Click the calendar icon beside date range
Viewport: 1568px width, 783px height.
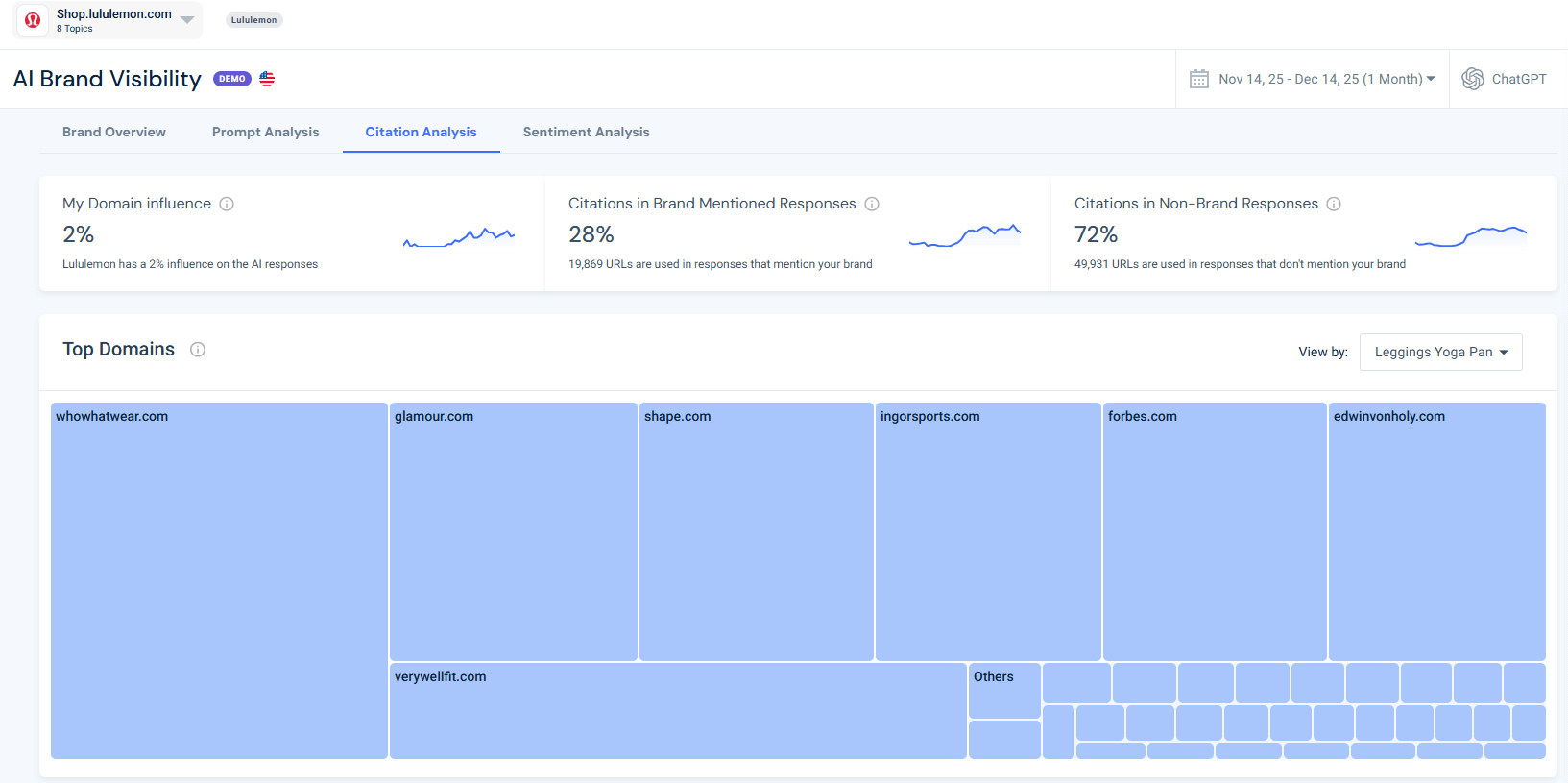[x=1199, y=79]
